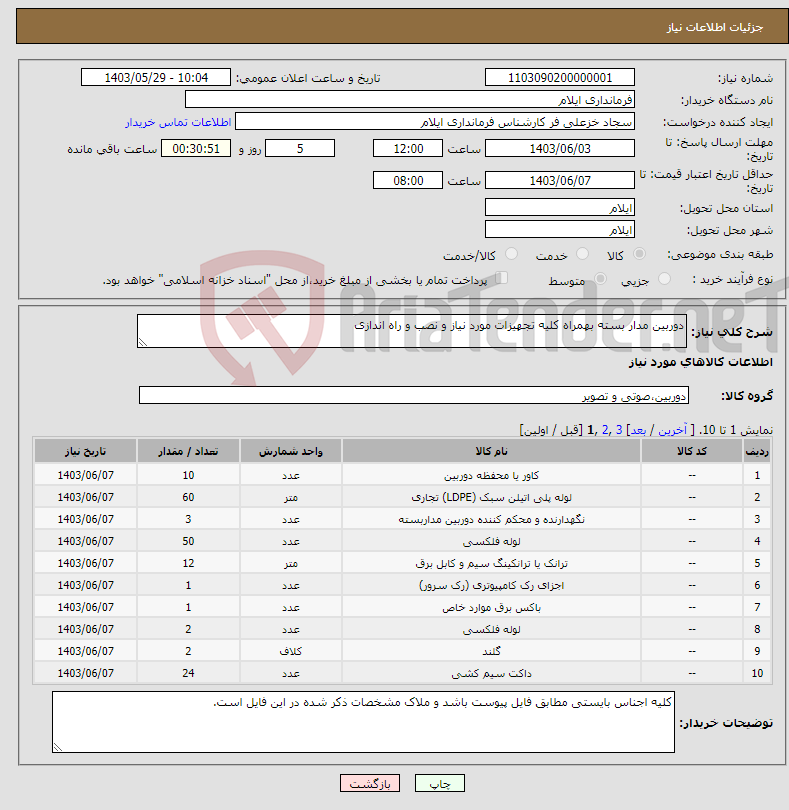
Task: Click the delivery city field ایلام
Action: [x=560, y=229]
